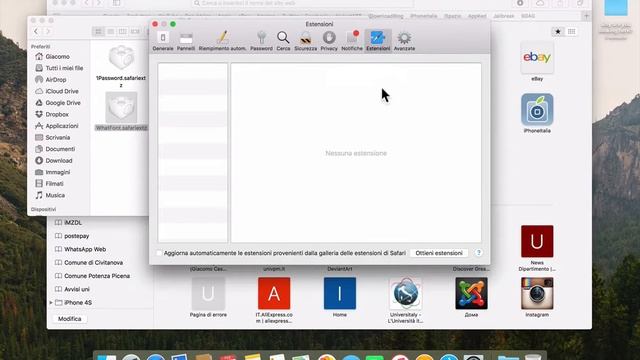
Task: Enable automatic extension updates checkbox
Action: (159, 253)
